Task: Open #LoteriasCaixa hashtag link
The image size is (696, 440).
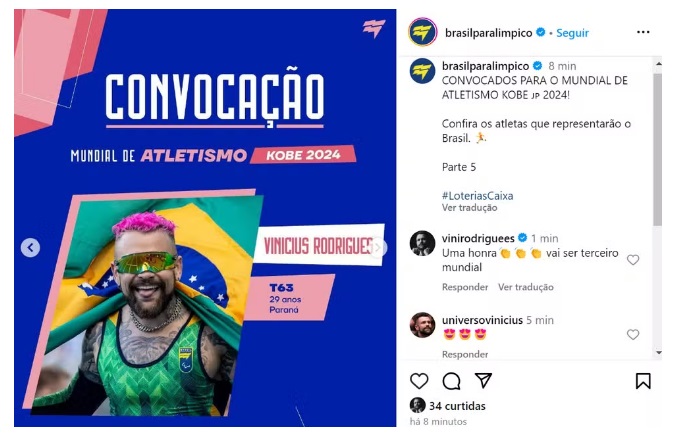Action: (x=477, y=196)
